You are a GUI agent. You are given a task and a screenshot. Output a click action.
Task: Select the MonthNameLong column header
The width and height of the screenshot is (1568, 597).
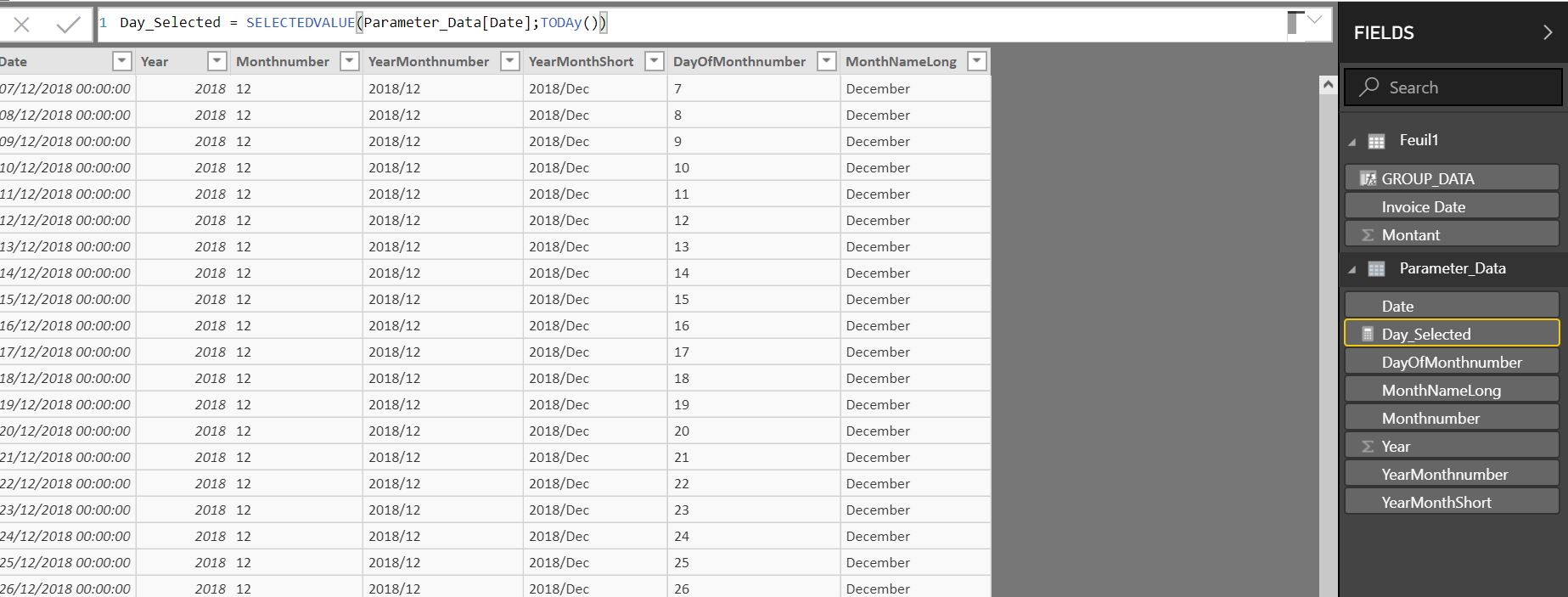[915, 61]
